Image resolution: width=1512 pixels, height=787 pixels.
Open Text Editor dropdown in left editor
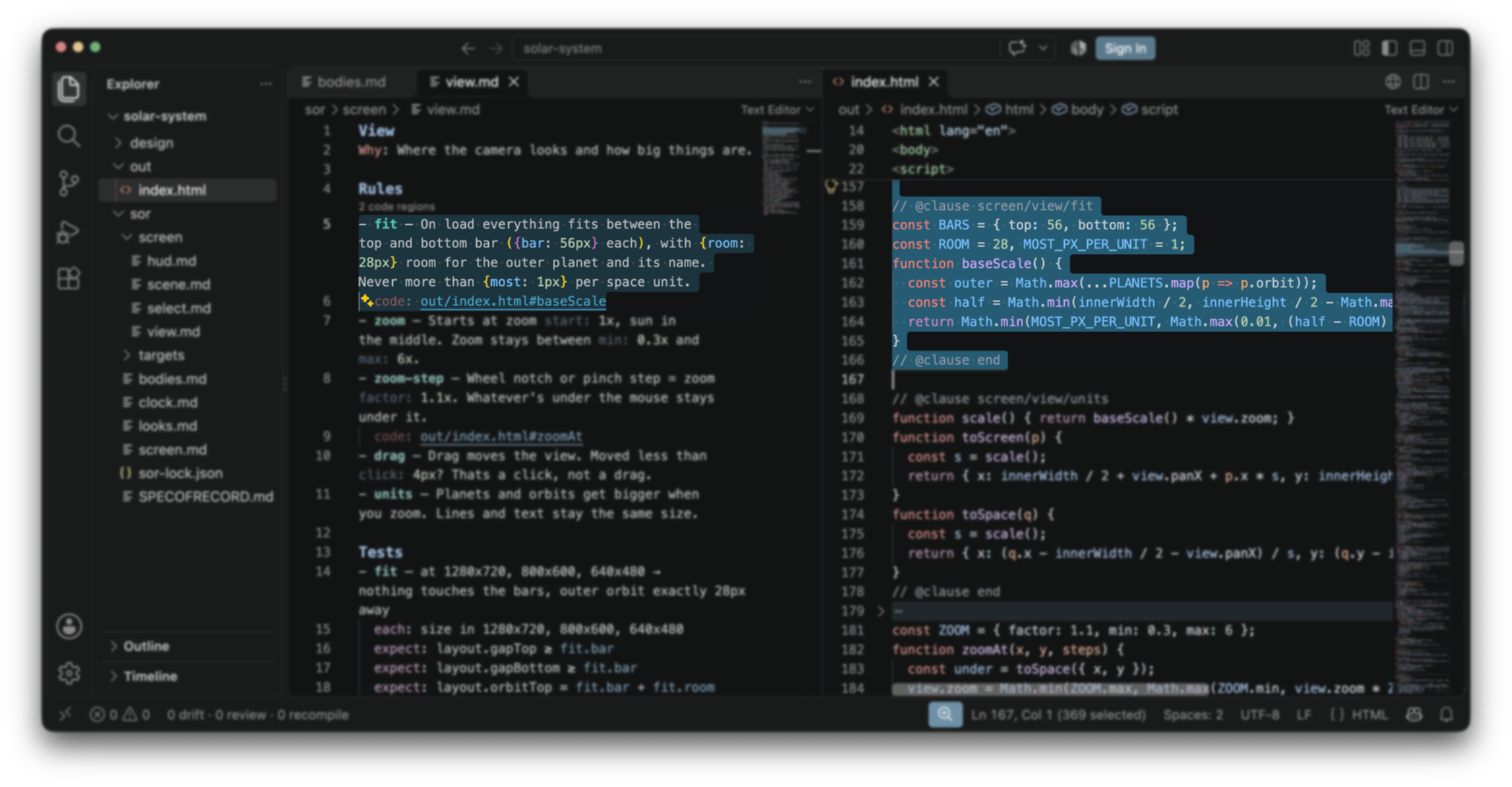tap(777, 109)
